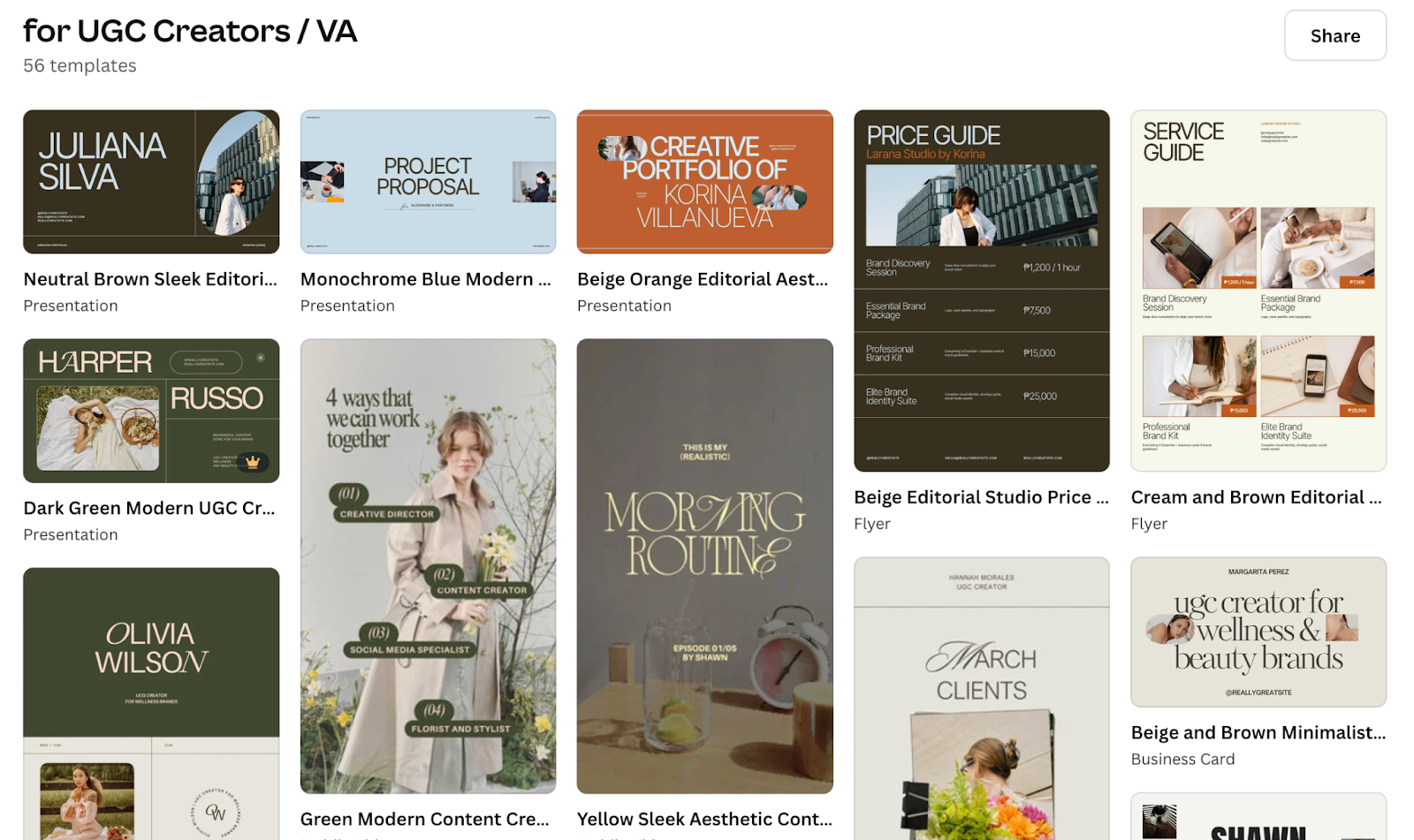Click the 'Dark Green Modern UGC Cr...' title
This screenshot has width=1414, height=840.
pos(149,508)
